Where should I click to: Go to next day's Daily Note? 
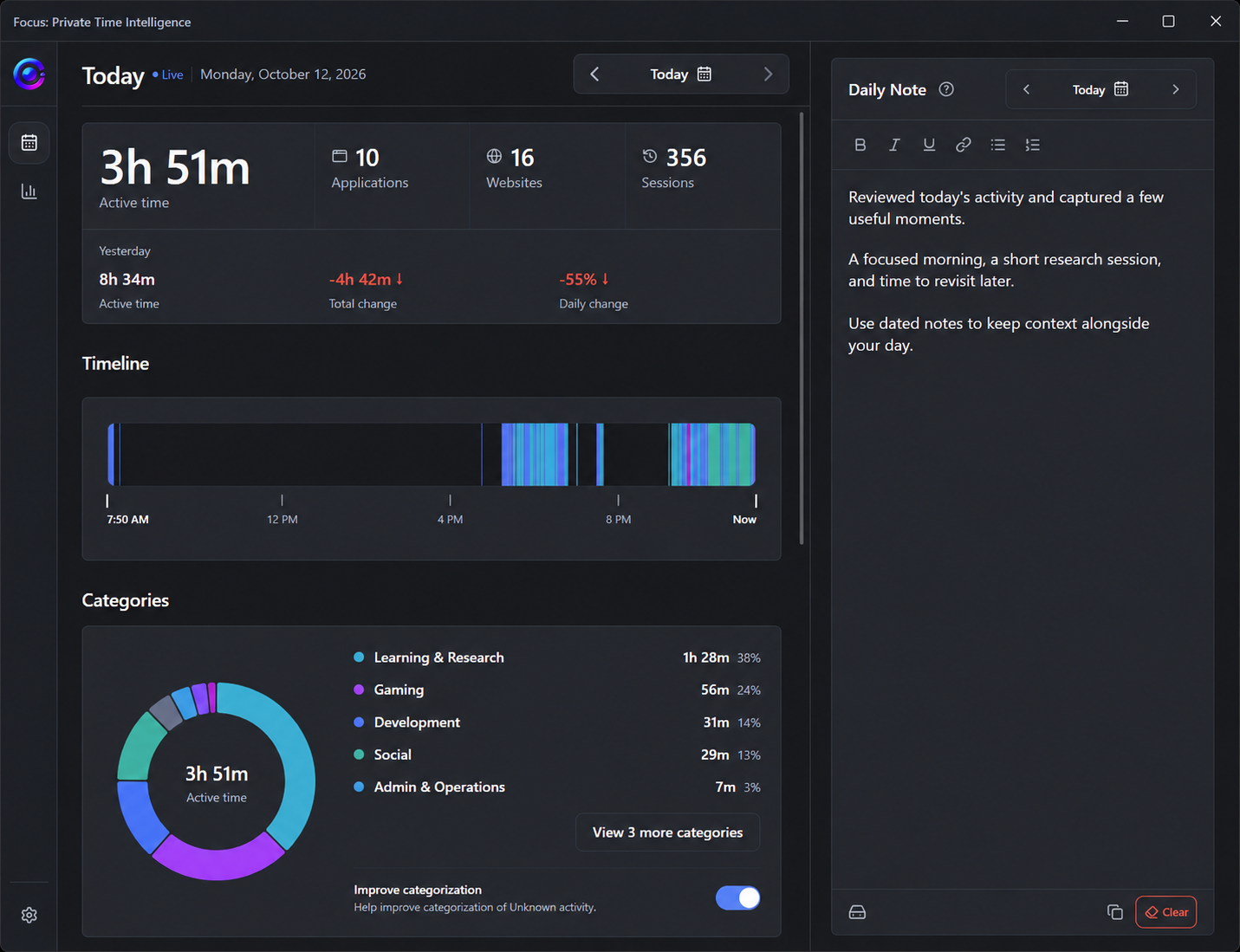[x=1176, y=89]
